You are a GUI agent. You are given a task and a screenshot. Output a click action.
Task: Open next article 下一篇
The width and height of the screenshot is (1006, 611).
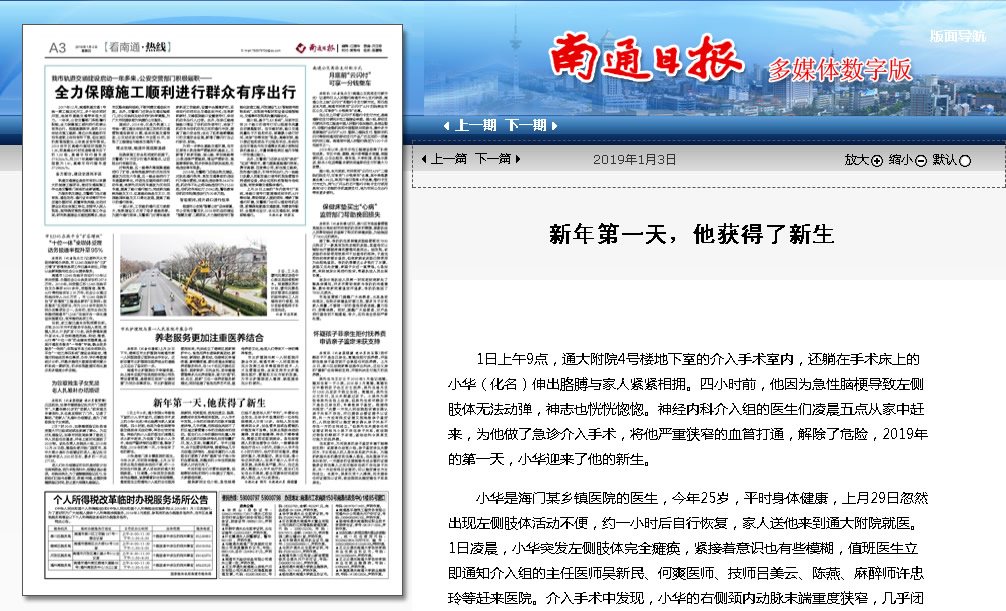pos(492,159)
